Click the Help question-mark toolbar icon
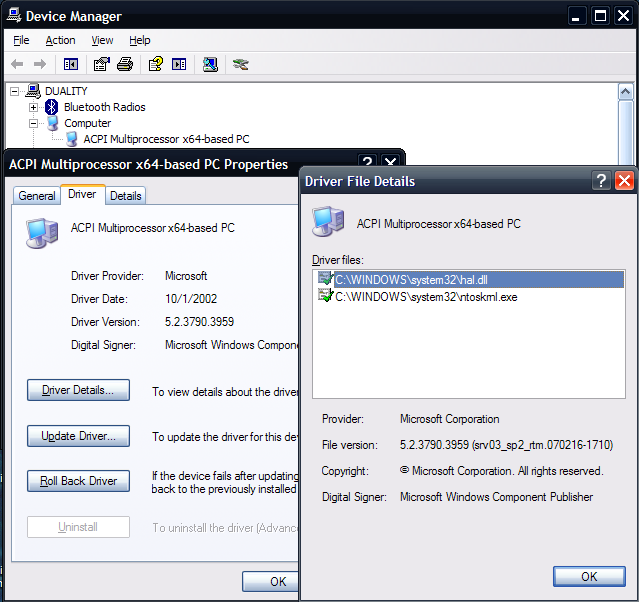This screenshot has height=602, width=639. tap(156, 64)
